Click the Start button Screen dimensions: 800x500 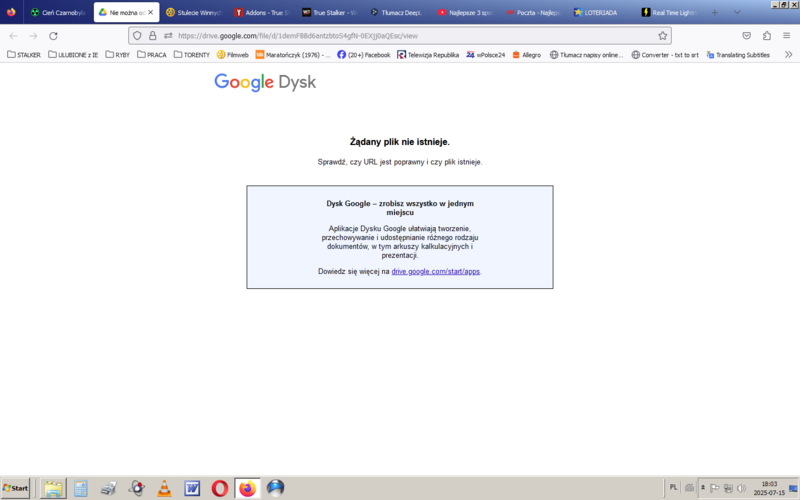click(x=17, y=488)
